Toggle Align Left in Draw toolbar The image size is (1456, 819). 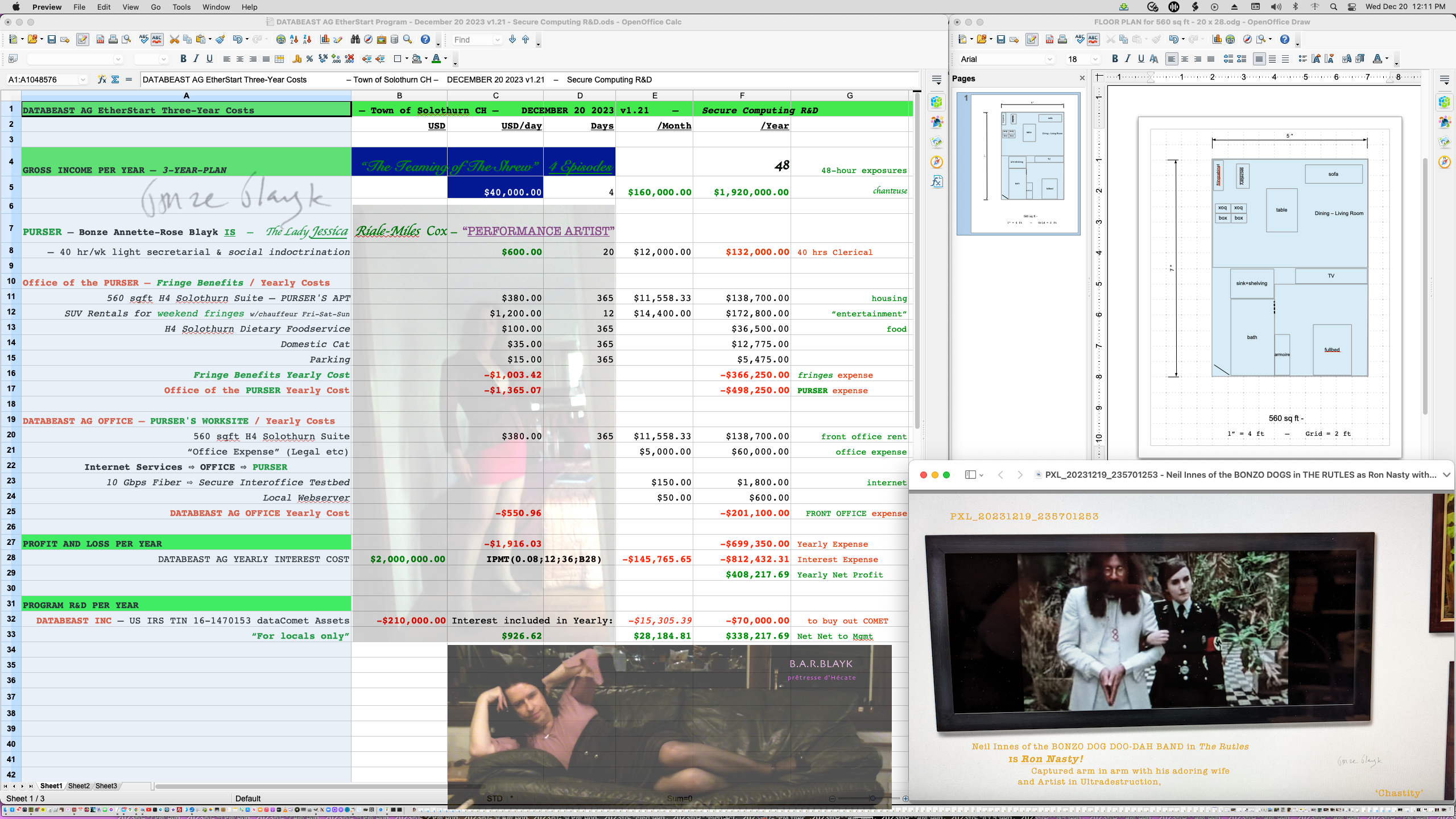point(1171,59)
